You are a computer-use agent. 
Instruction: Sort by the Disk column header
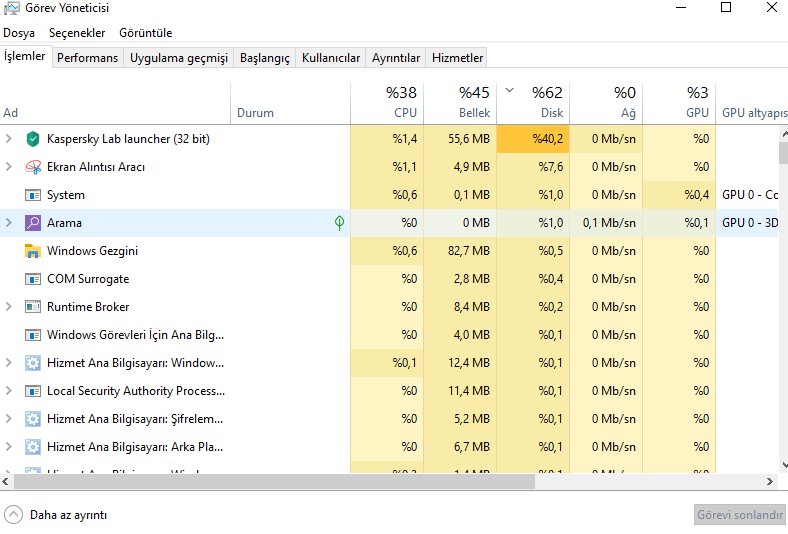(533, 103)
